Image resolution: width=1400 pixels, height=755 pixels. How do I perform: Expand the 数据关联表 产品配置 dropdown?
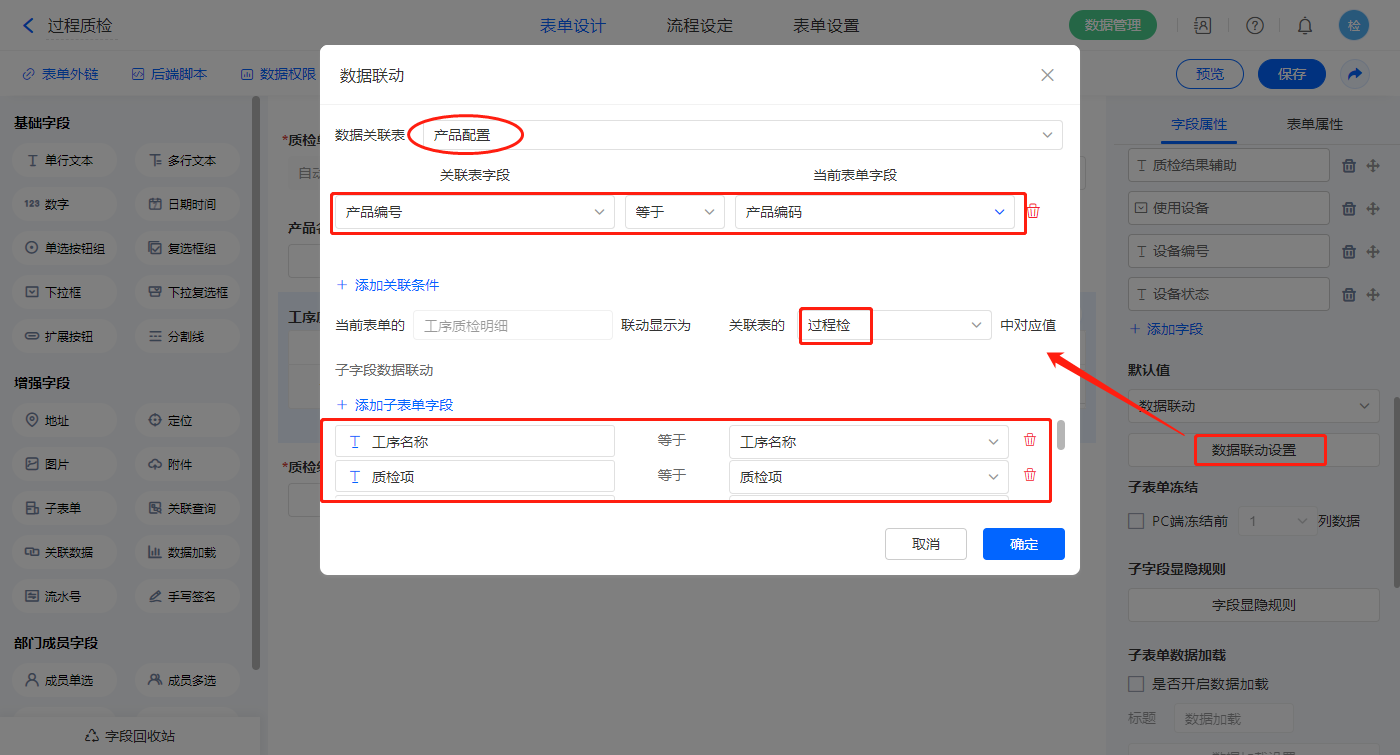pos(740,135)
